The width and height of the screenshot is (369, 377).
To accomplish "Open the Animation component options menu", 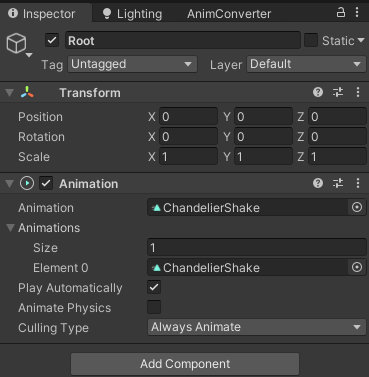I will (x=358, y=183).
